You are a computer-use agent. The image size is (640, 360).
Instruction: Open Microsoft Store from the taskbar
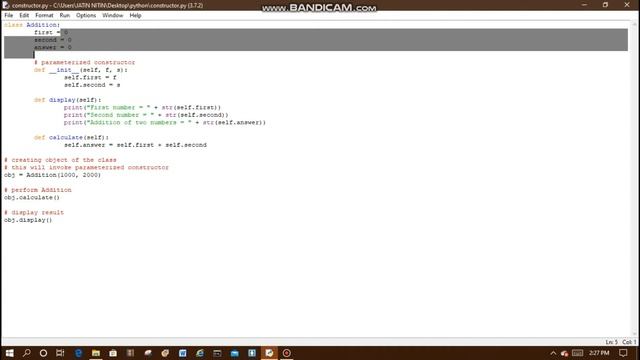(x=113, y=353)
